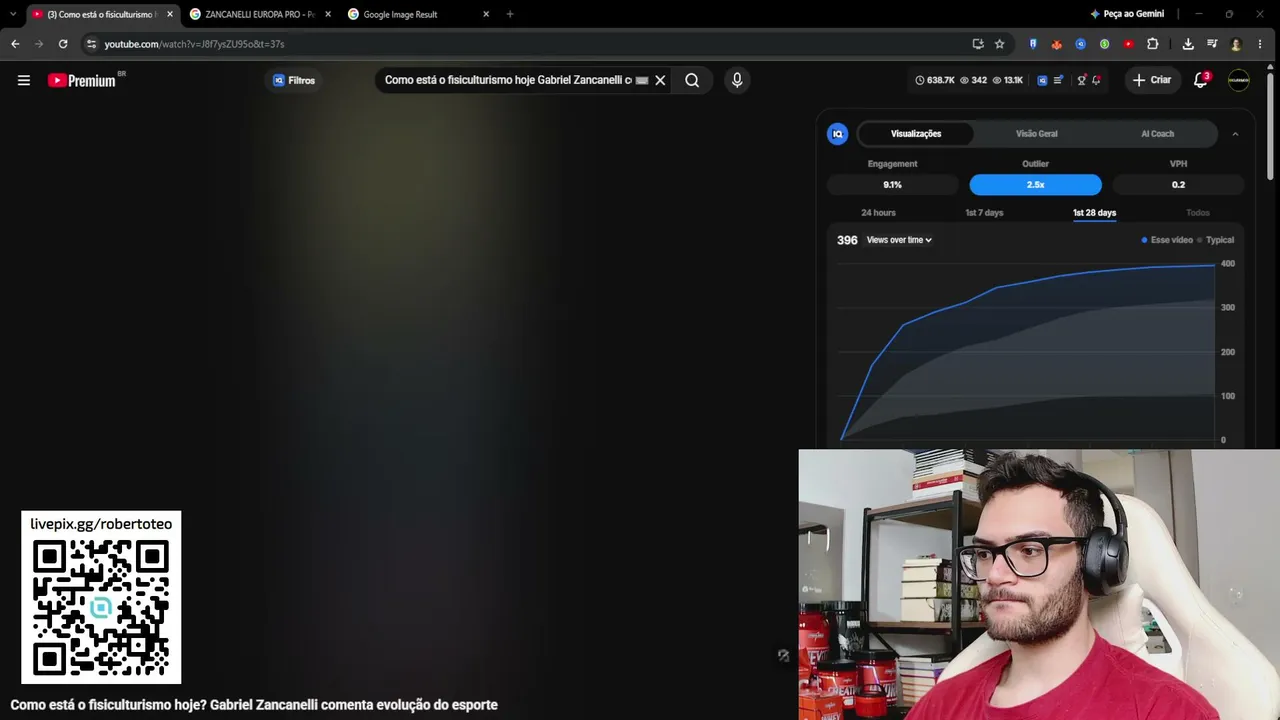The width and height of the screenshot is (1280, 720).
Task: Click the 342 views stat
Action: [973, 80]
